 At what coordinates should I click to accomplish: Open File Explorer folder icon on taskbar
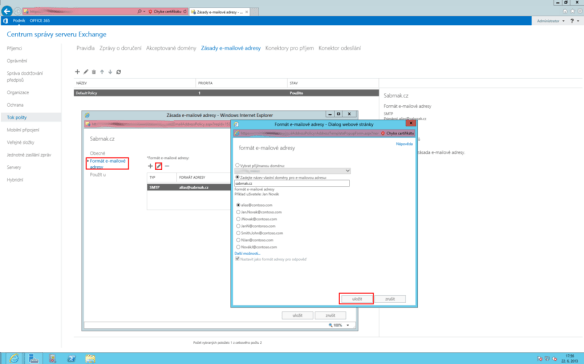pos(90,358)
